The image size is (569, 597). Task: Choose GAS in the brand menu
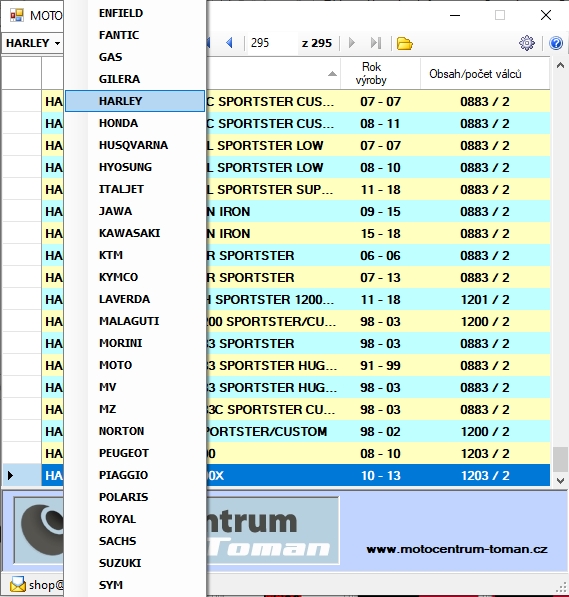coord(135,57)
